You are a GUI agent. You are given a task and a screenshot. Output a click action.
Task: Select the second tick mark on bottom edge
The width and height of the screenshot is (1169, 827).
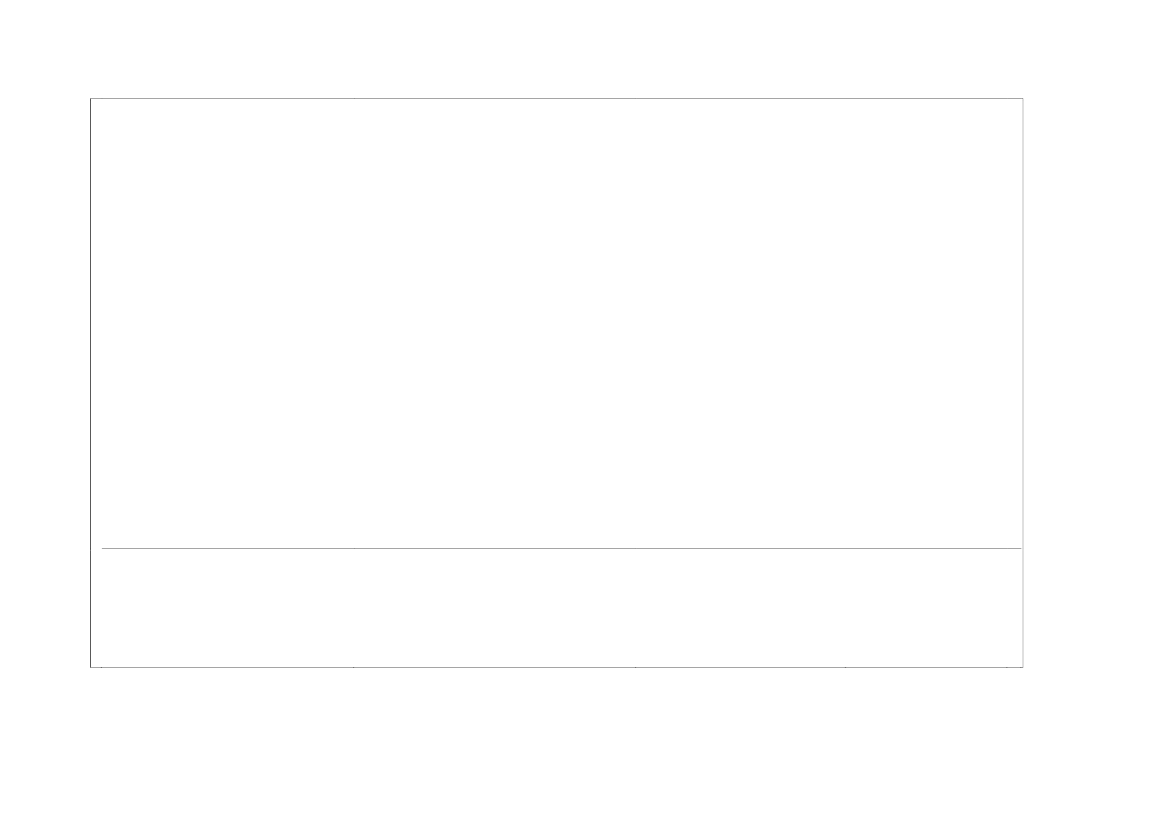point(354,667)
